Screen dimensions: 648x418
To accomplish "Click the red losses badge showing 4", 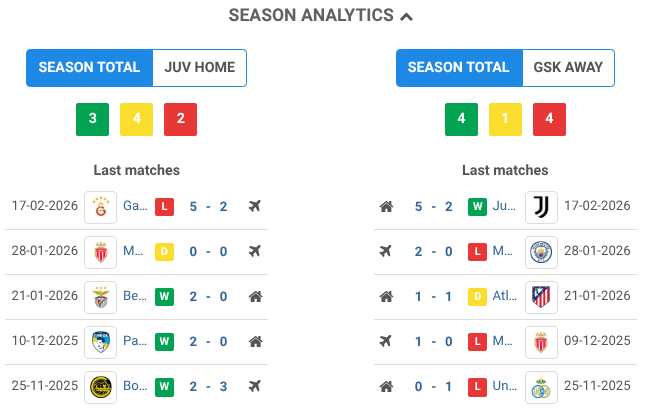I will pyautogui.click(x=550, y=119).
